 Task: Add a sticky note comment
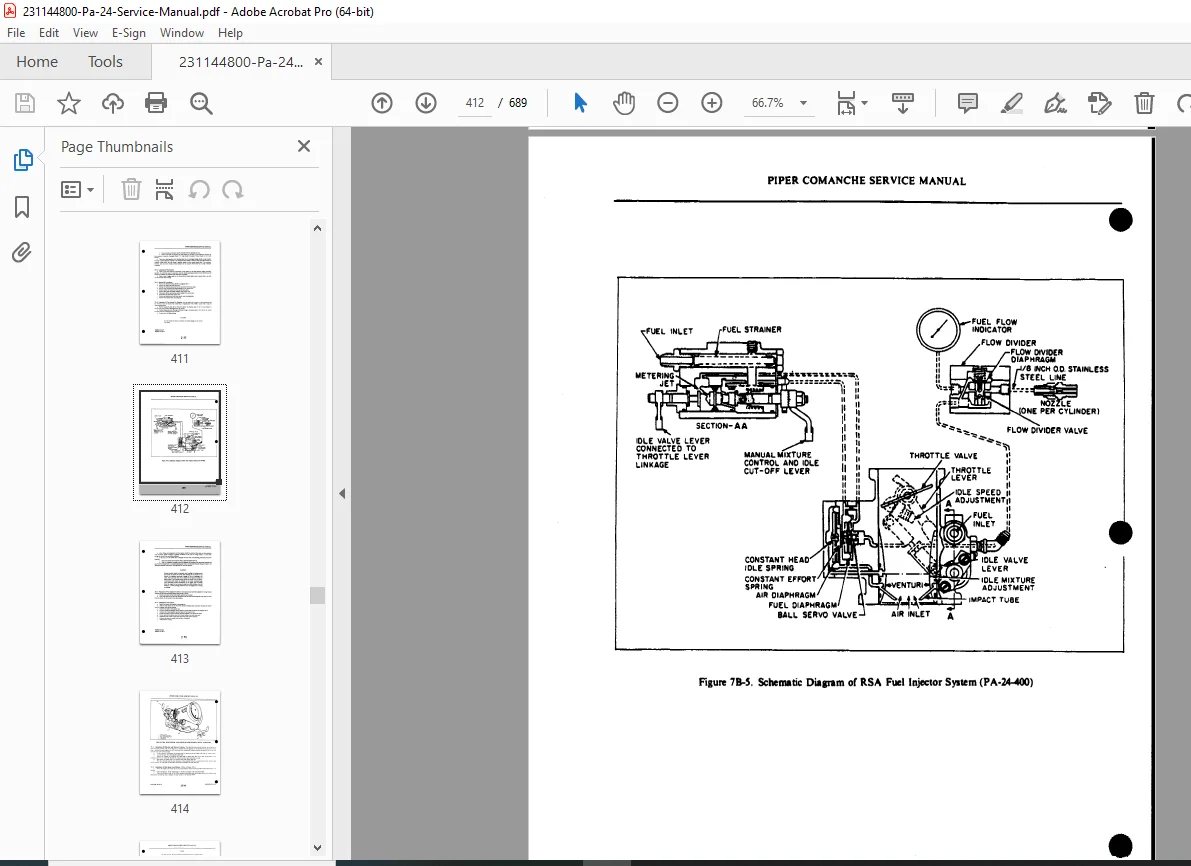tap(968, 103)
